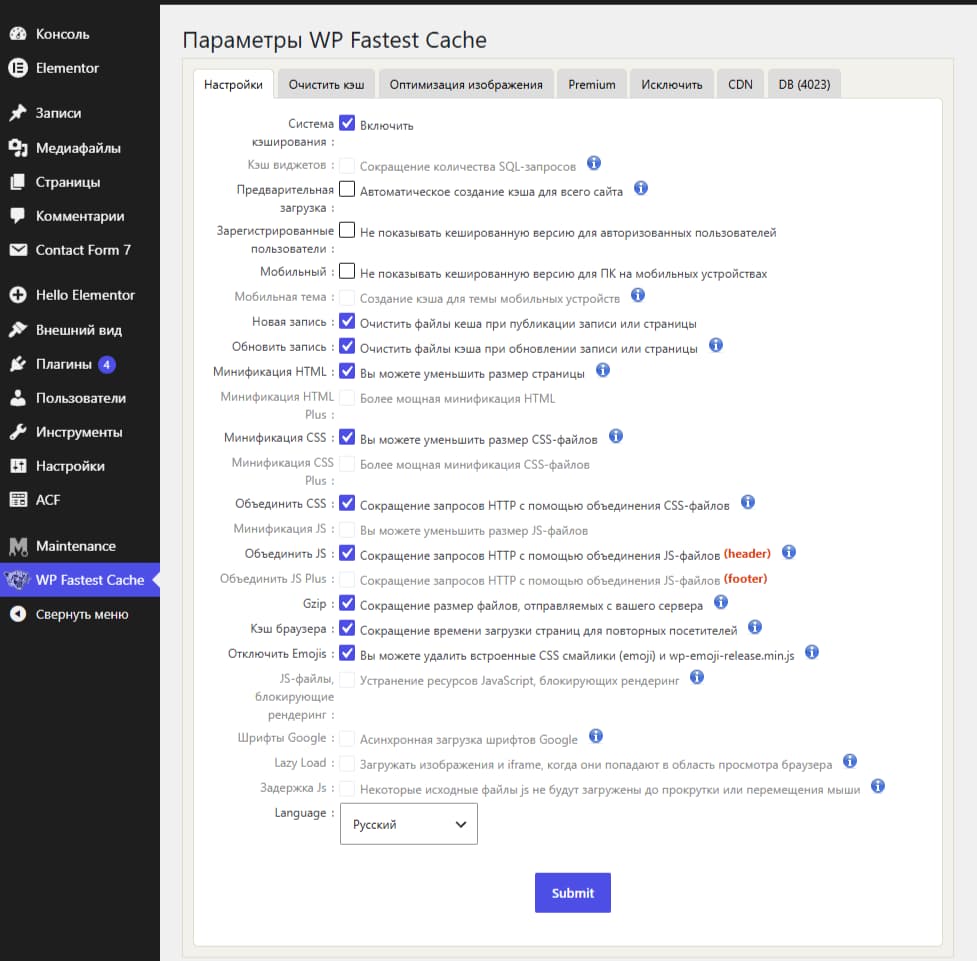This screenshot has height=961, width=977.
Task: Uncheck Объединить CSS checkbox
Action: [x=347, y=503]
